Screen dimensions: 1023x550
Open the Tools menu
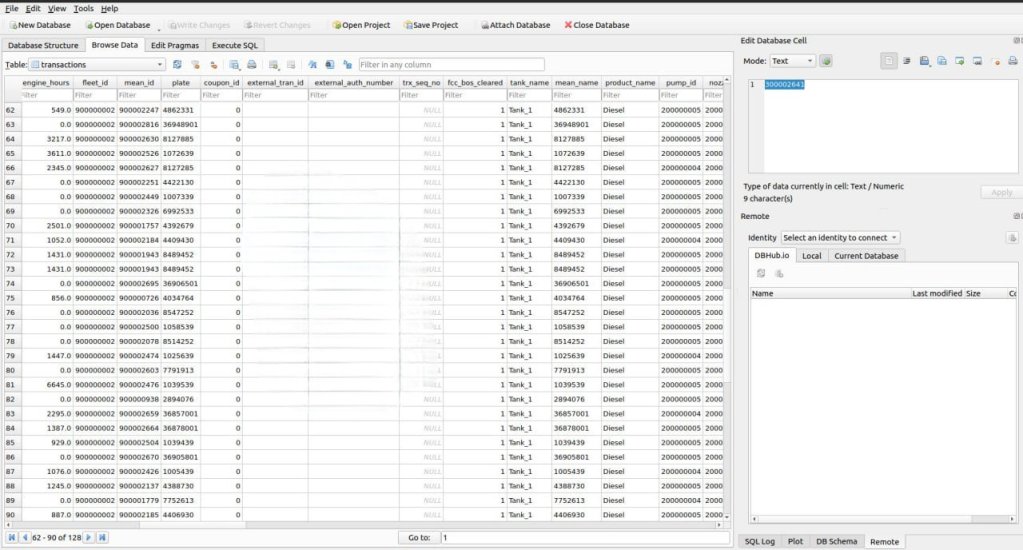(x=83, y=8)
